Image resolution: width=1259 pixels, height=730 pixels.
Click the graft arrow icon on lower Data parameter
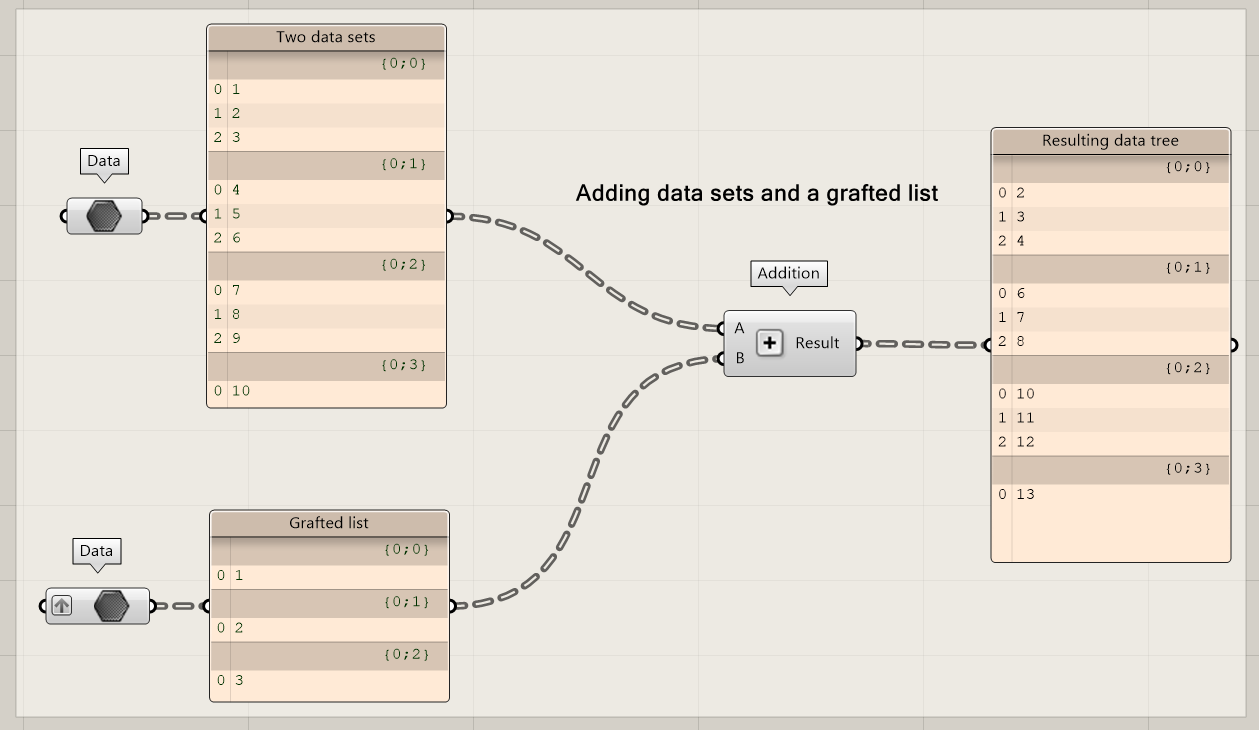tap(62, 606)
